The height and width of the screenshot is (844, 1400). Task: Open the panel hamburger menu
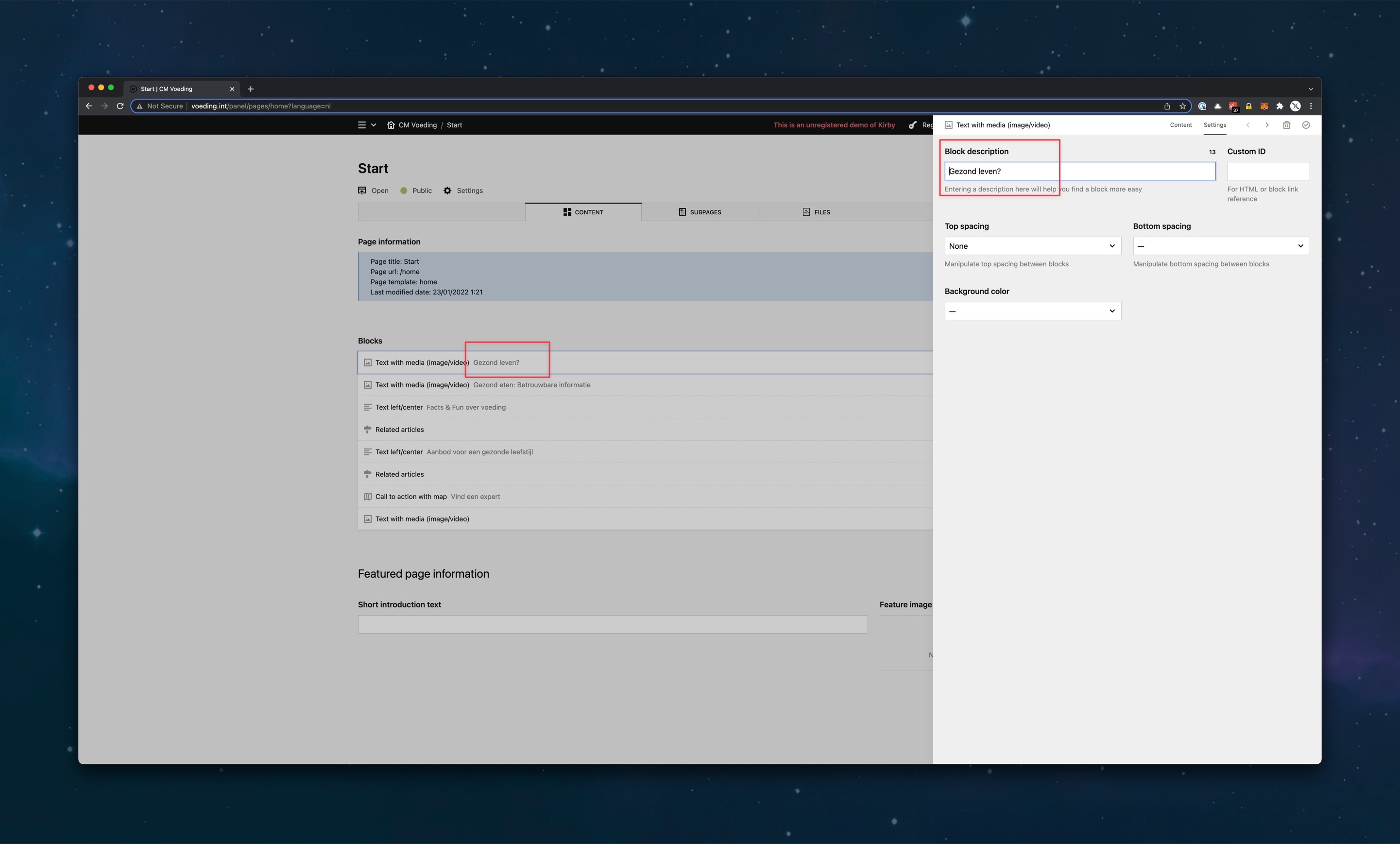[362, 125]
